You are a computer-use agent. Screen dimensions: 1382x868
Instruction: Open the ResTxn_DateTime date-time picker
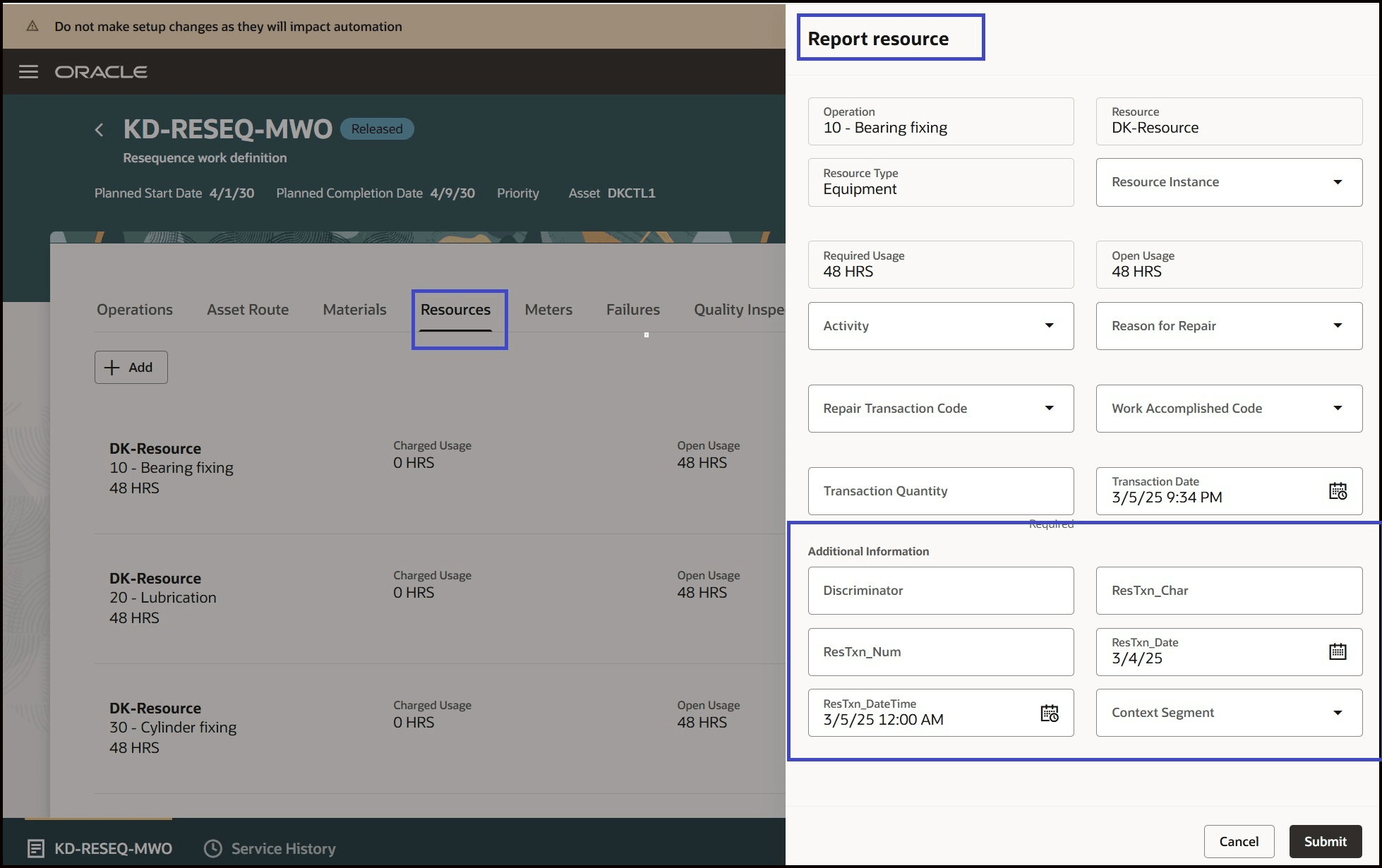(1050, 713)
